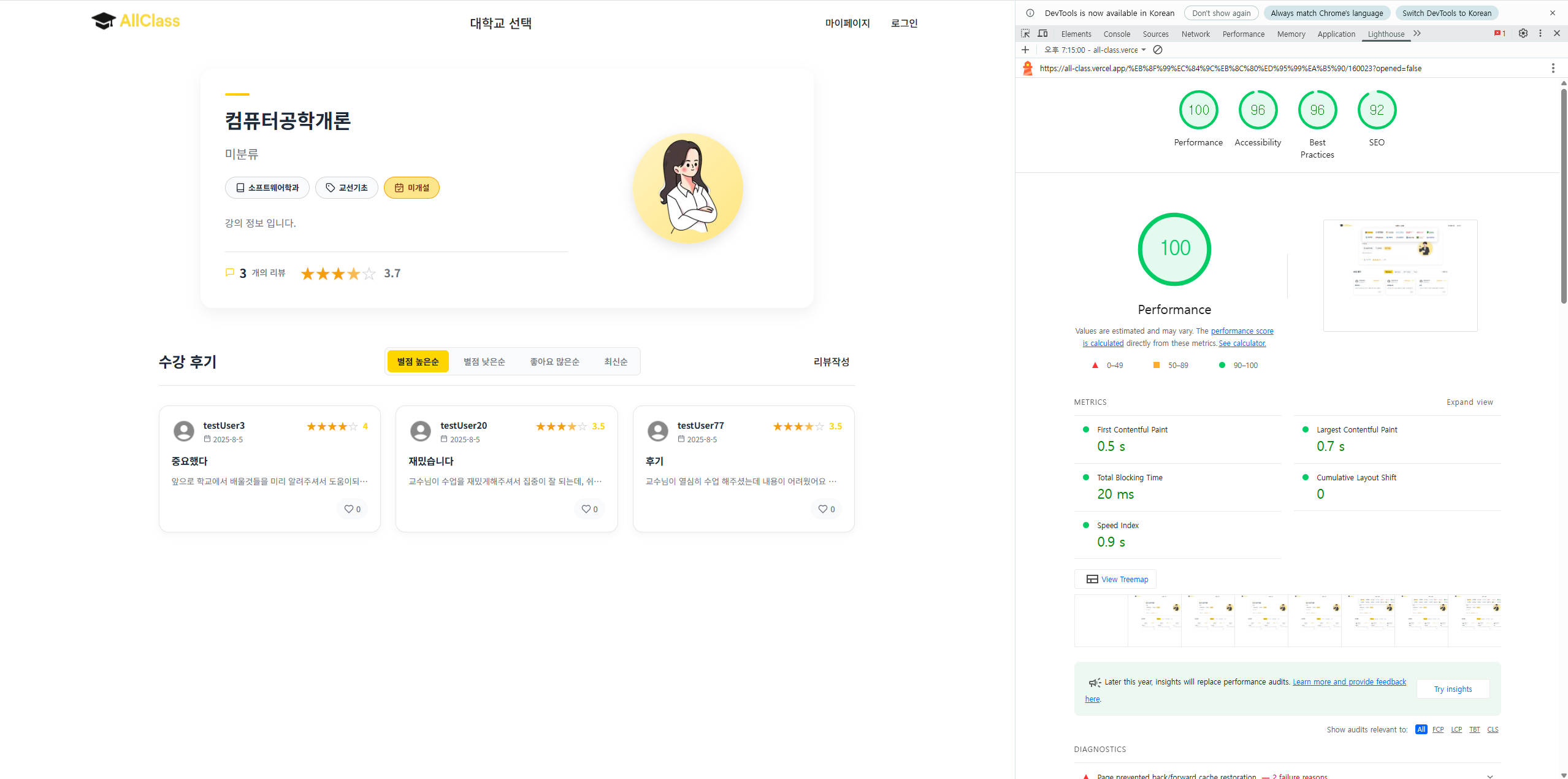1568x779 pixels.
Task: Open the See calculator link
Action: pos(1242,343)
